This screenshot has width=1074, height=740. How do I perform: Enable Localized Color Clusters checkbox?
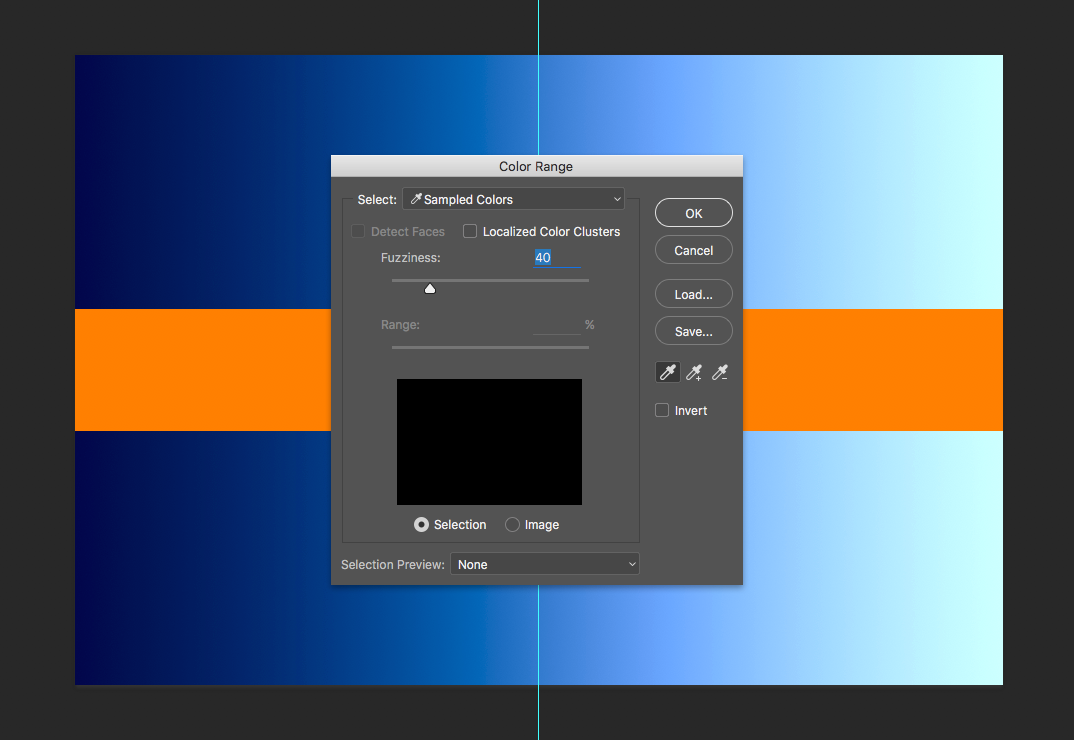pos(470,232)
